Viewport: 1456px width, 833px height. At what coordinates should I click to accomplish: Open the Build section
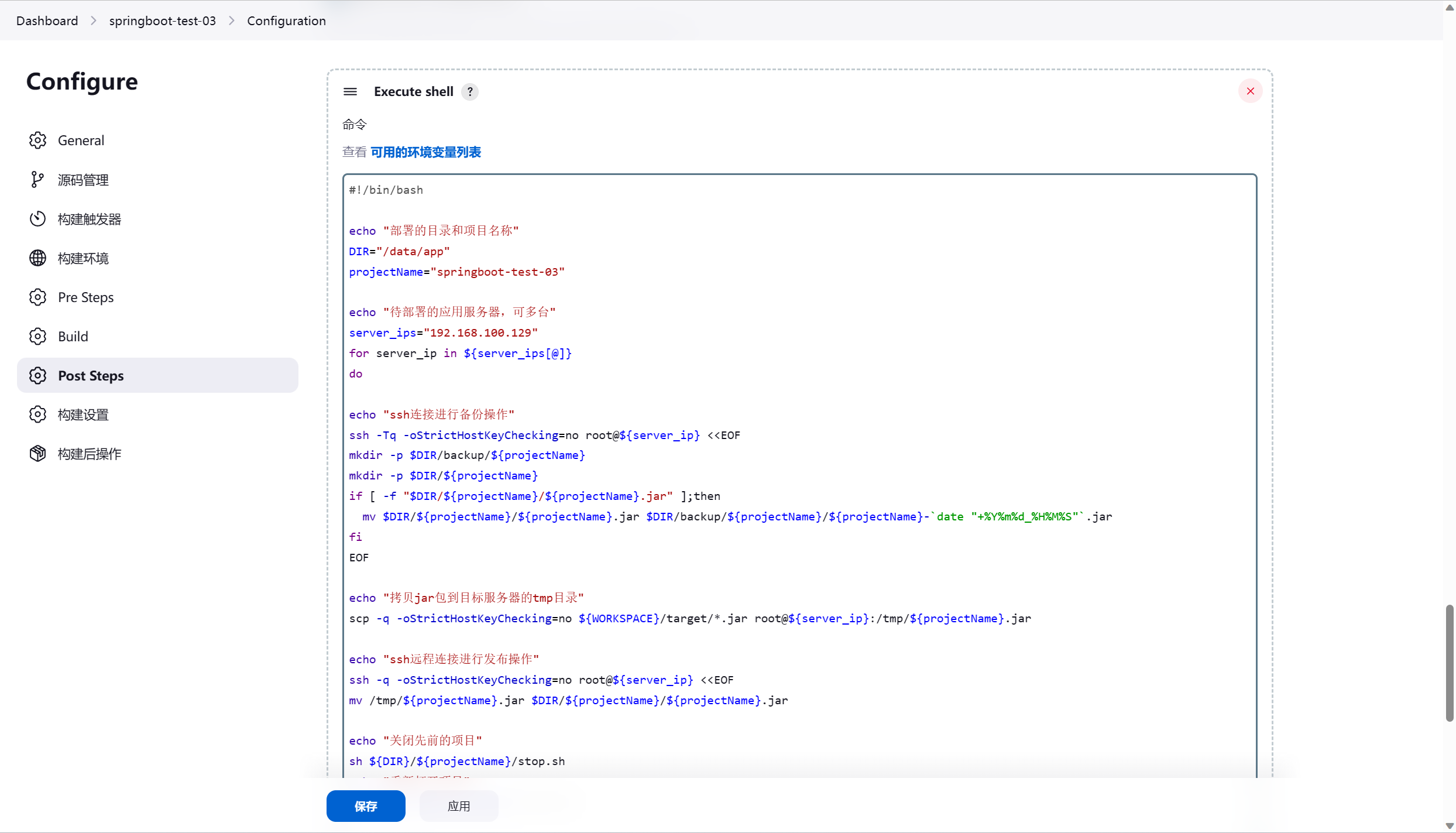(73, 337)
